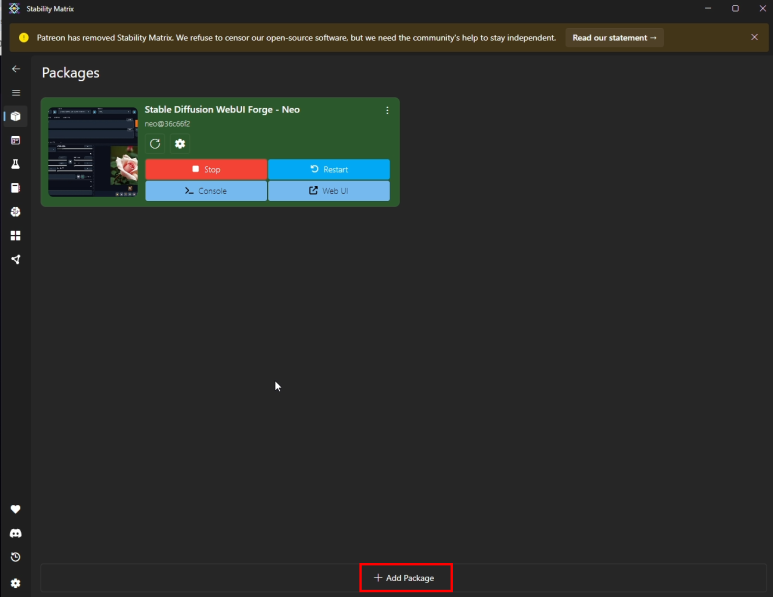
Task: Open the history clock icon in sidebar
Action: [x=16, y=557]
